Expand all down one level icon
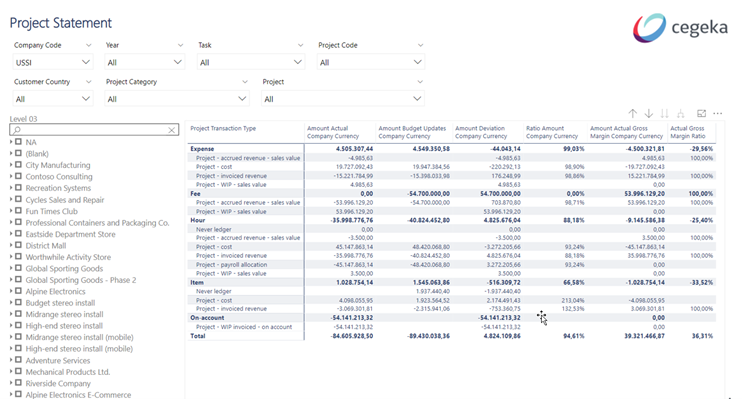This screenshot has height=399, width=742. click(680, 114)
